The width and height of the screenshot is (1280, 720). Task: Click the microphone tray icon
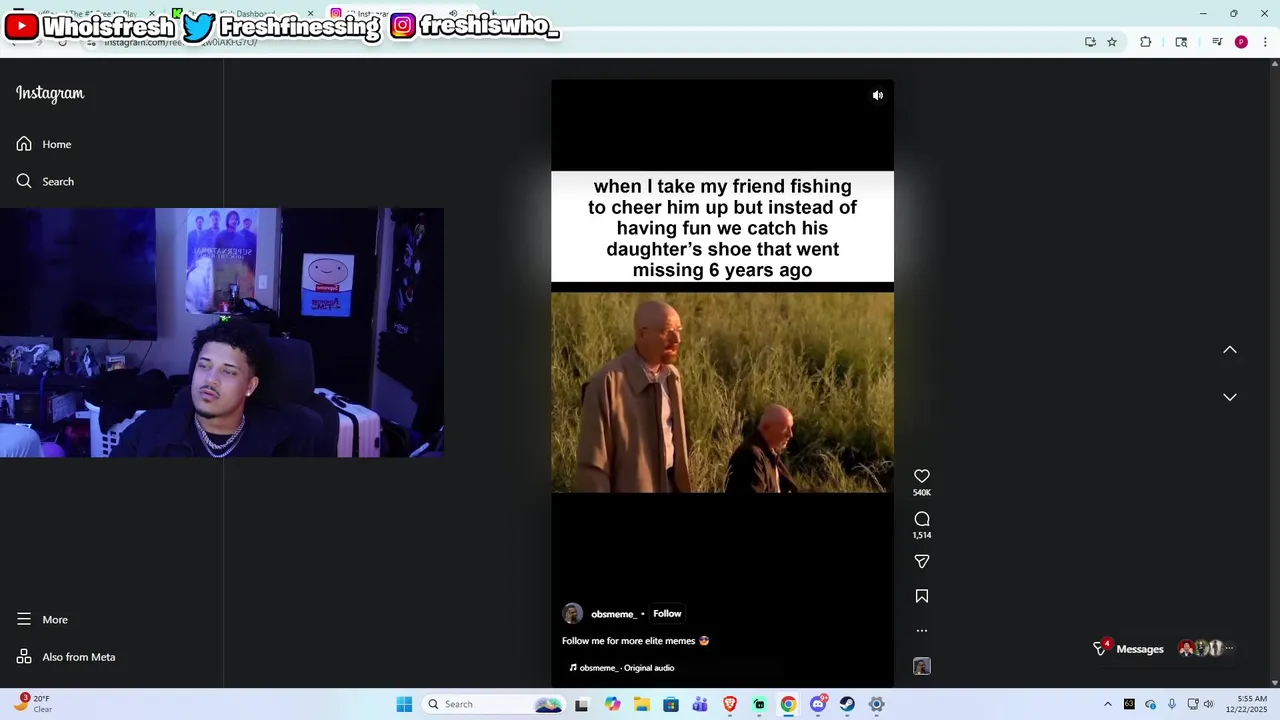(x=1172, y=704)
